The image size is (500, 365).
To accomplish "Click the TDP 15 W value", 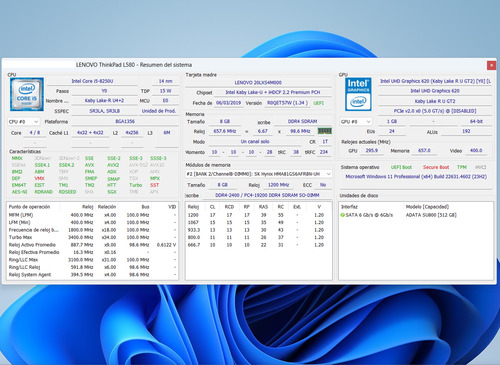I will coord(165,91).
